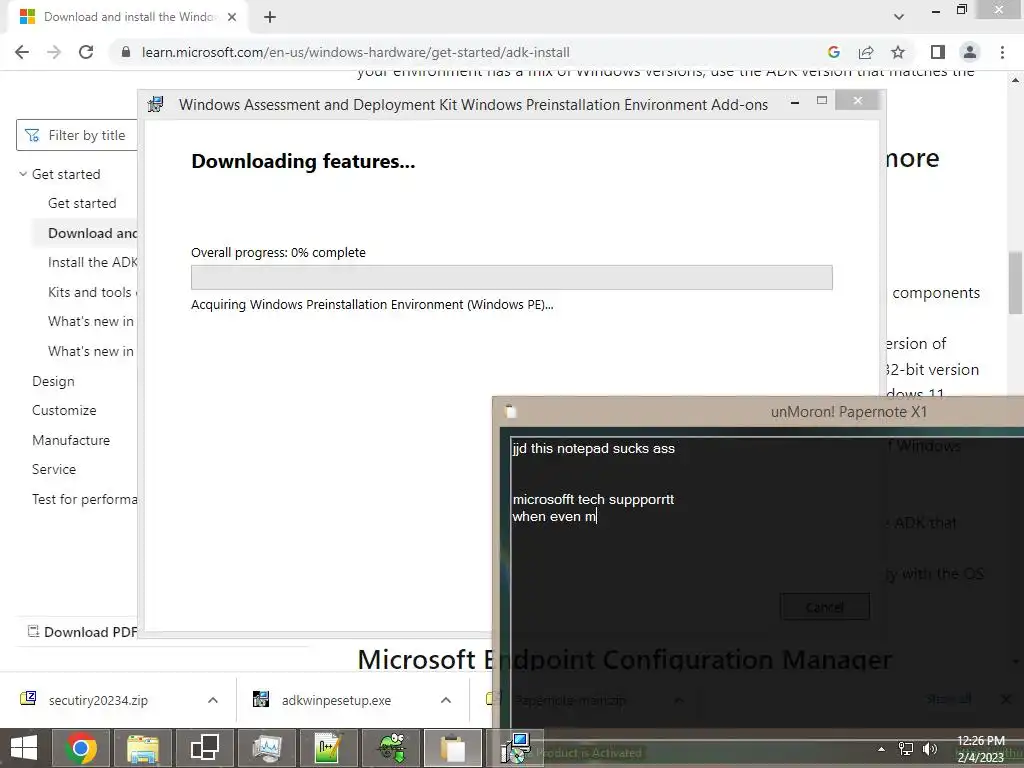
Task: Minimize the ADK installer window
Action: [795, 101]
